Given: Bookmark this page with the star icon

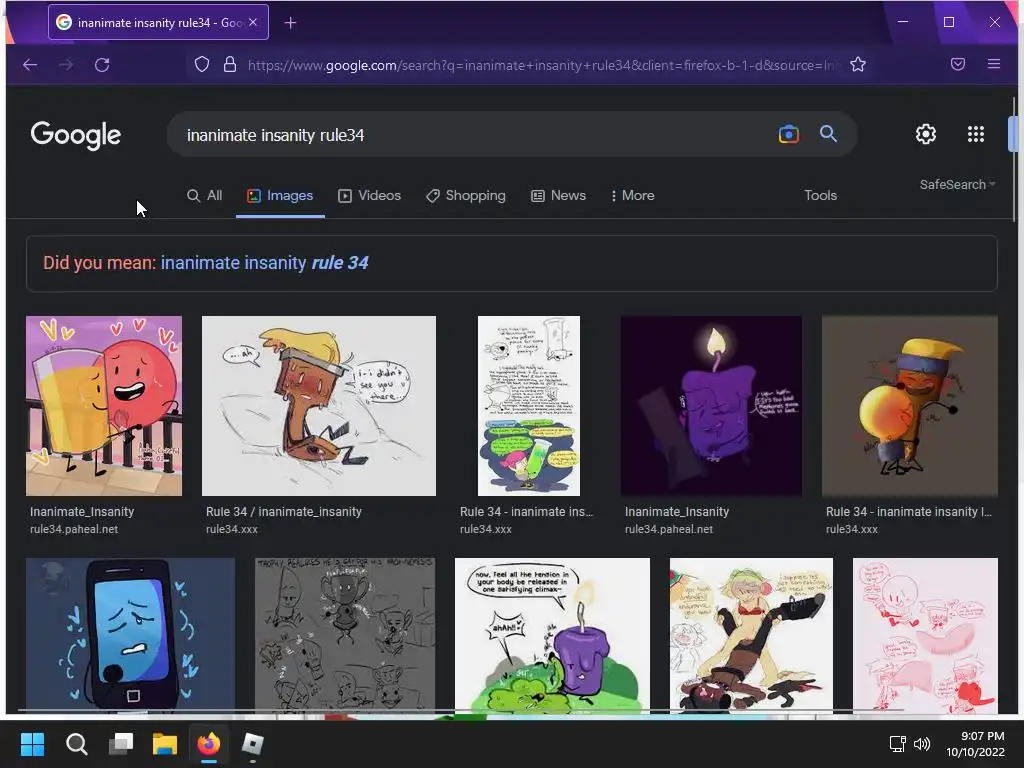Looking at the screenshot, I should [858, 65].
